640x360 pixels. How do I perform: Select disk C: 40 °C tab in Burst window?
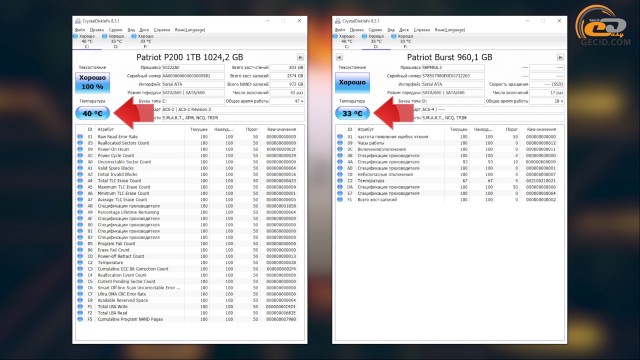tap(347, 41)
